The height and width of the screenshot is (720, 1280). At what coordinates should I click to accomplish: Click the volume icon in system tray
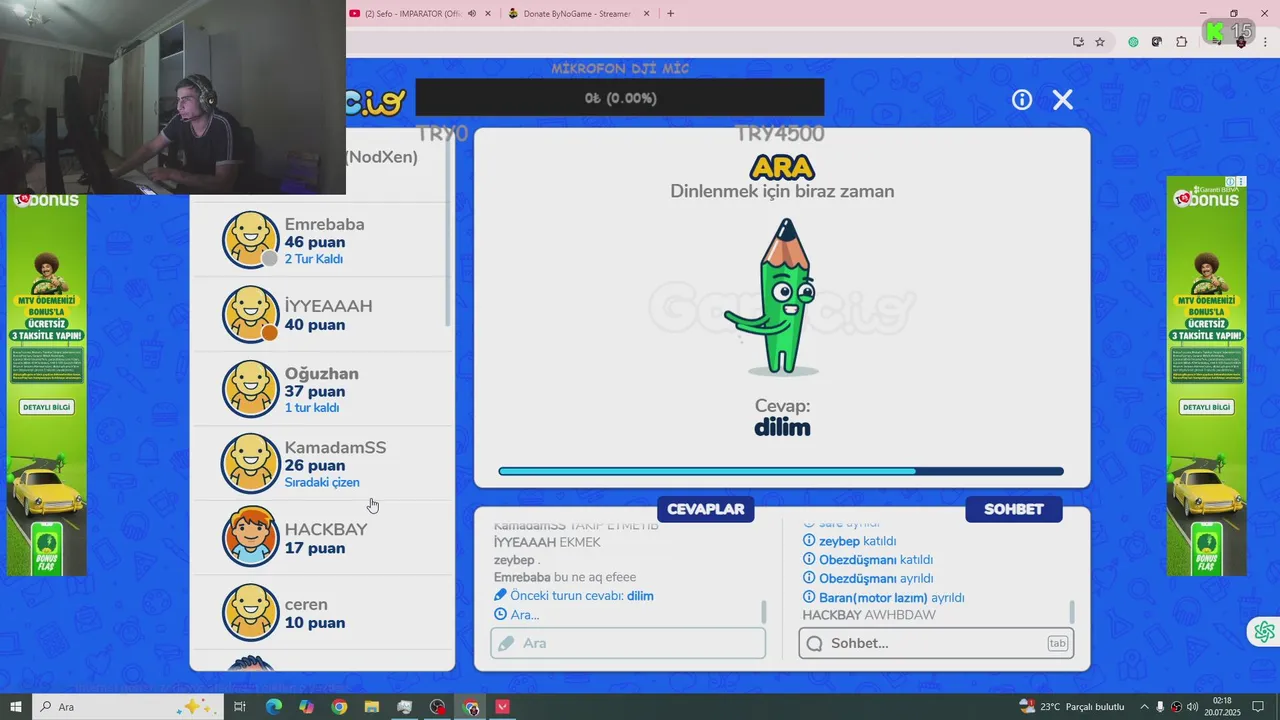[x=1192, y=707]
